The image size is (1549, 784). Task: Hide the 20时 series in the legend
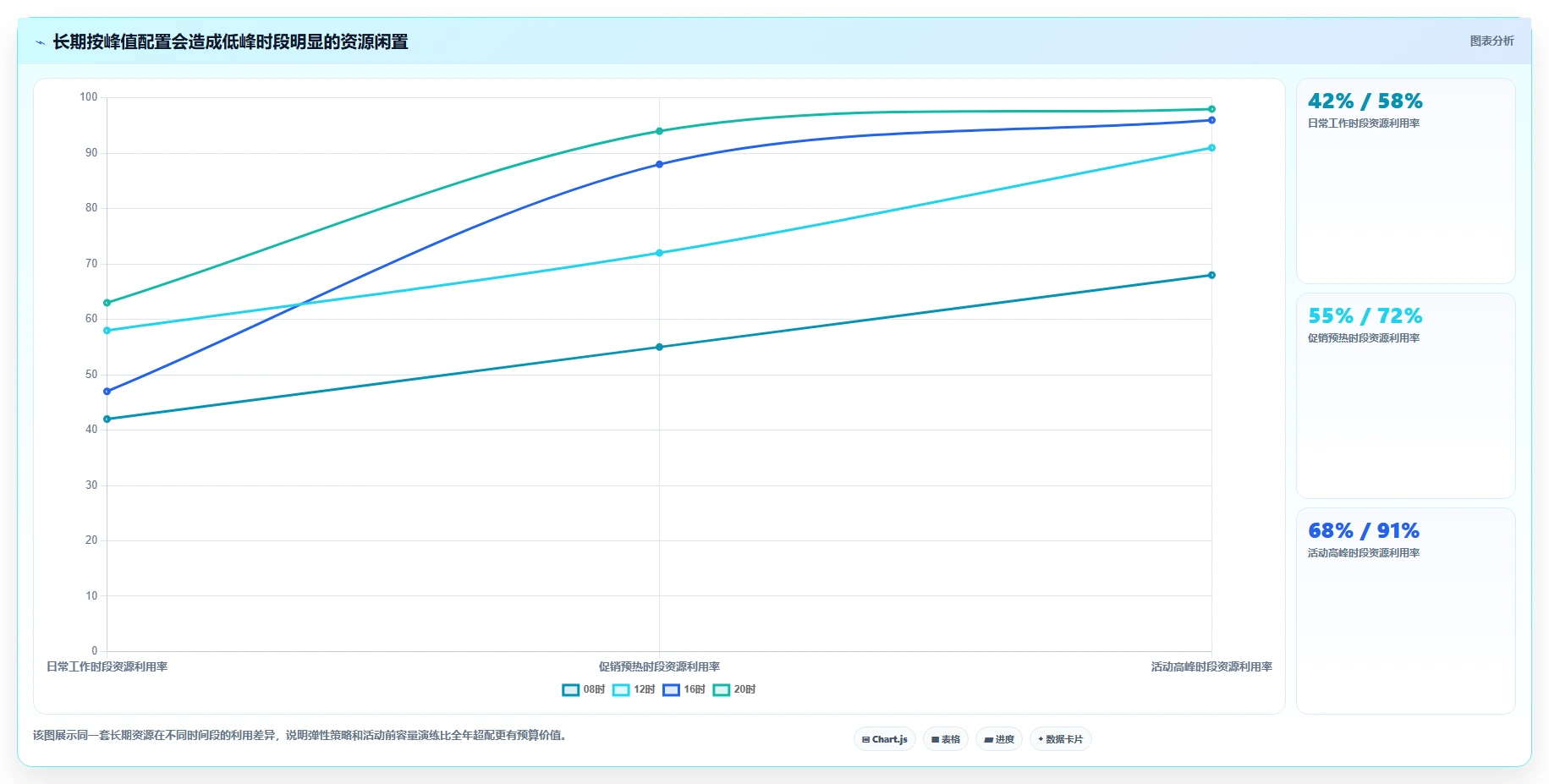[721, 690]
